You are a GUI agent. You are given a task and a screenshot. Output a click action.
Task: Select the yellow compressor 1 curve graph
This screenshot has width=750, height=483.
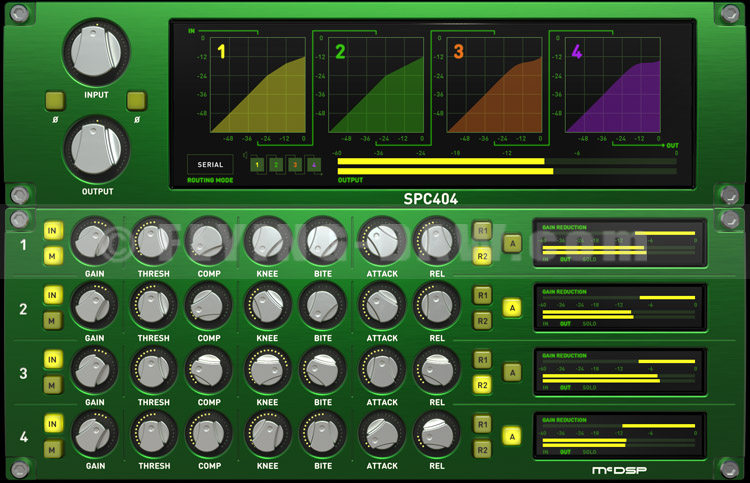click(258, 85)
